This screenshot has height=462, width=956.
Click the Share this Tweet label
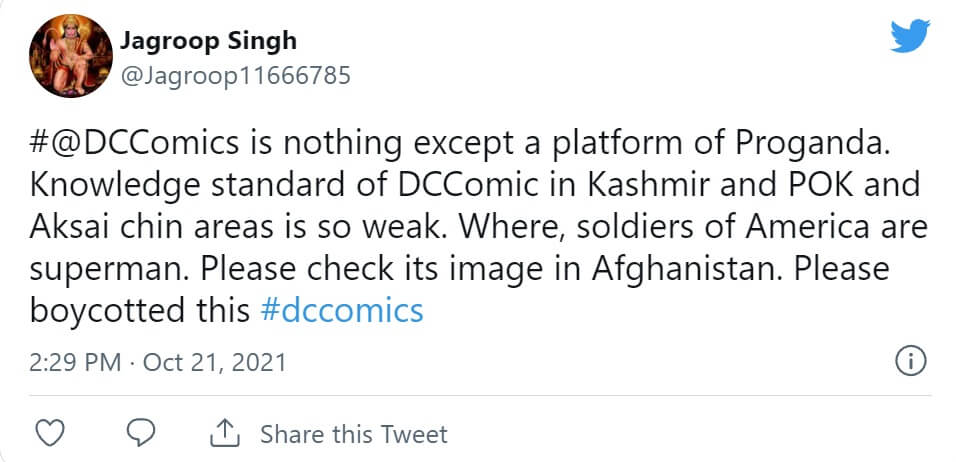pyautogui.click(x=353, y=434)
